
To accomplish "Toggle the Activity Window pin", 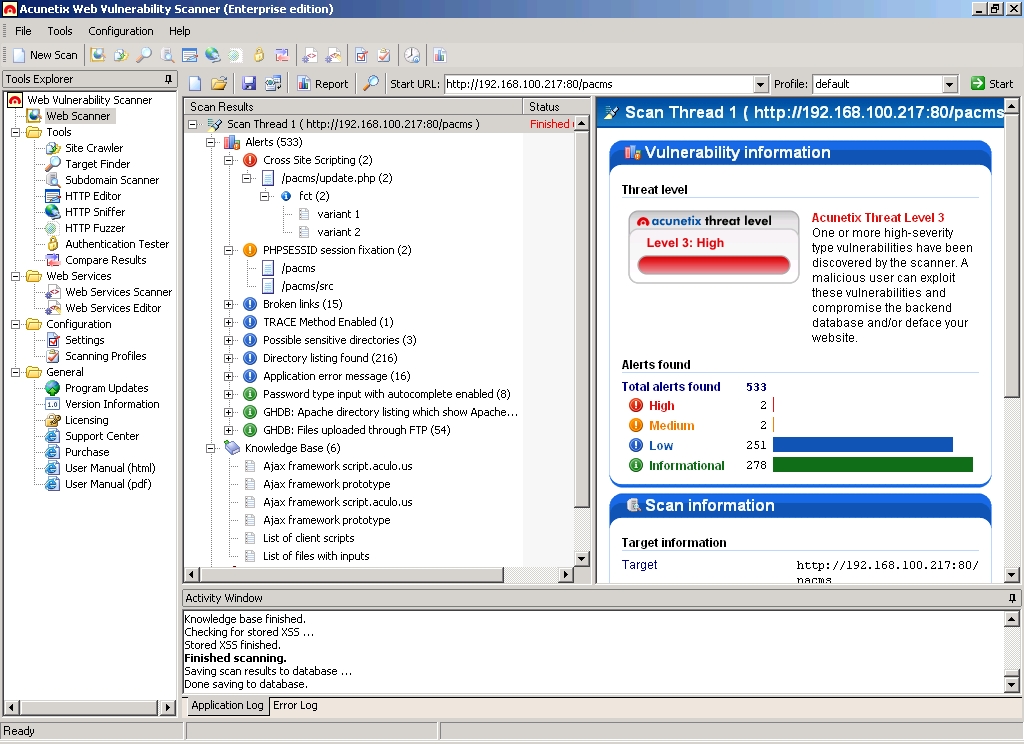I will (1011, 598).
